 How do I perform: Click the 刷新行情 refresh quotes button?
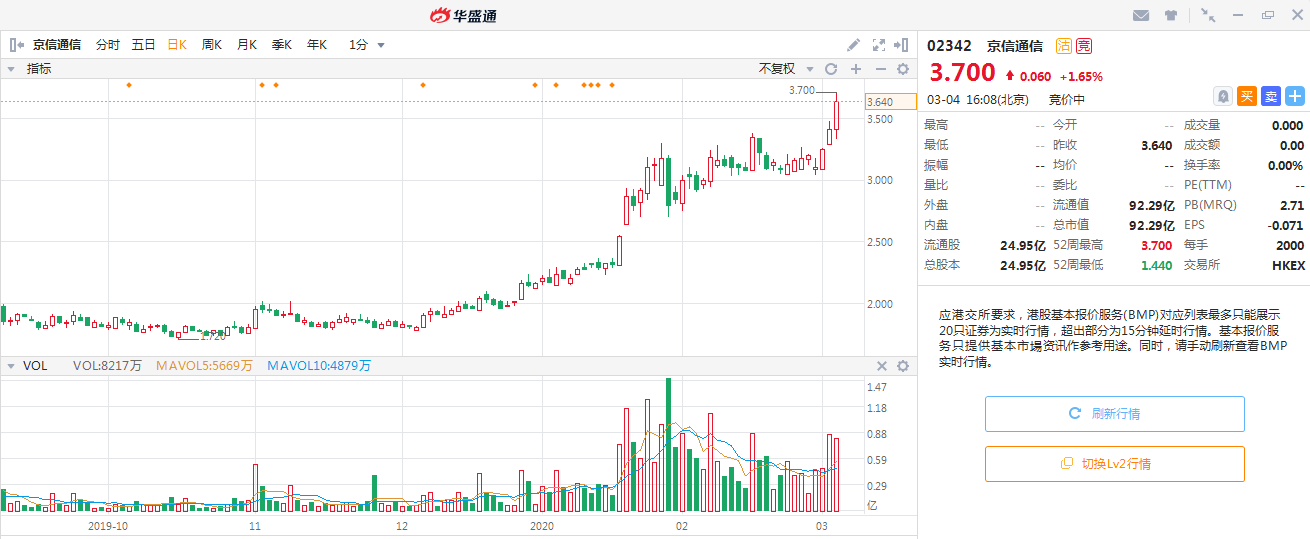(x=1114, y=414)
